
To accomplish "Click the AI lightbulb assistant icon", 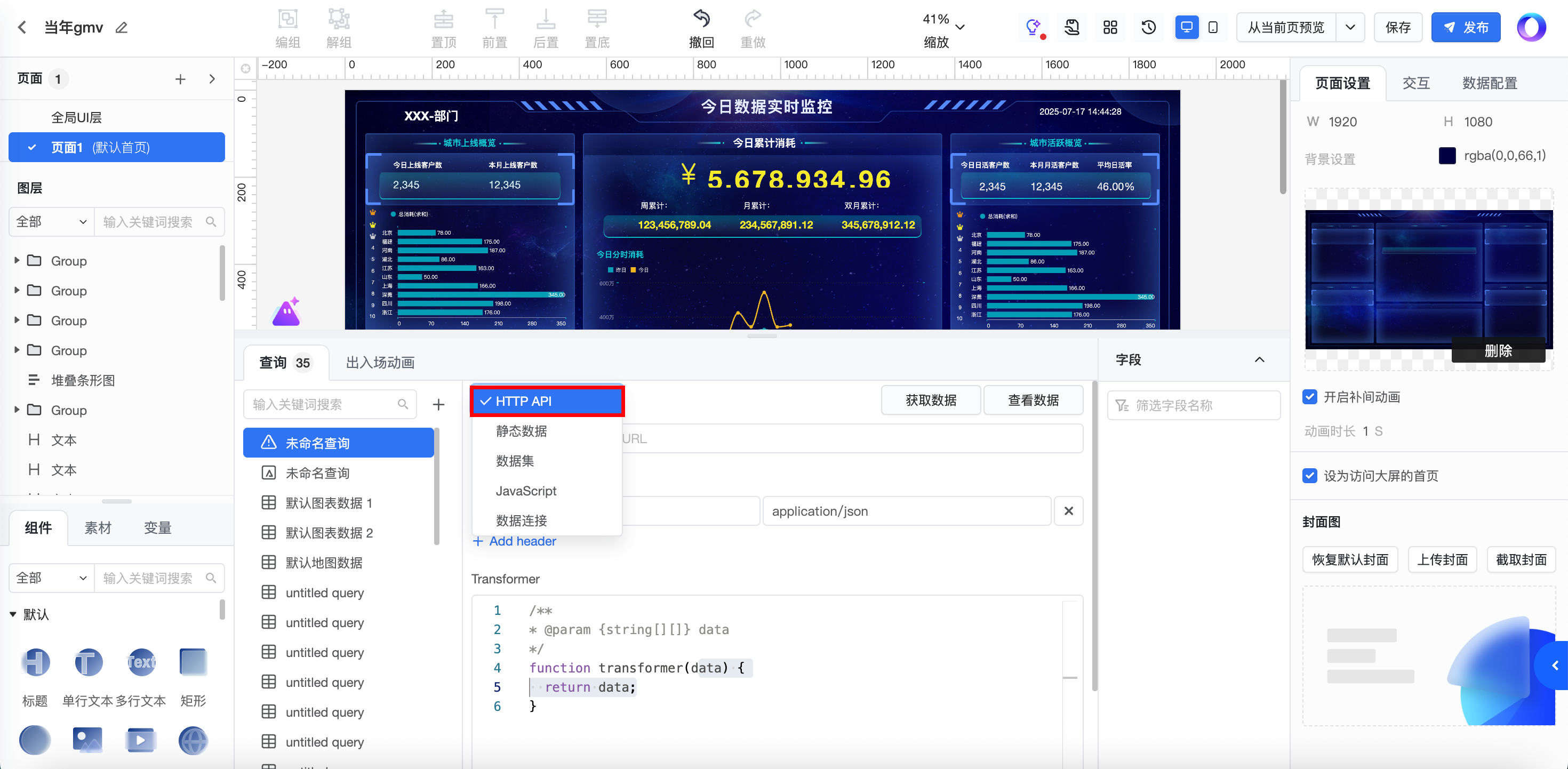I will (1033, 27).
